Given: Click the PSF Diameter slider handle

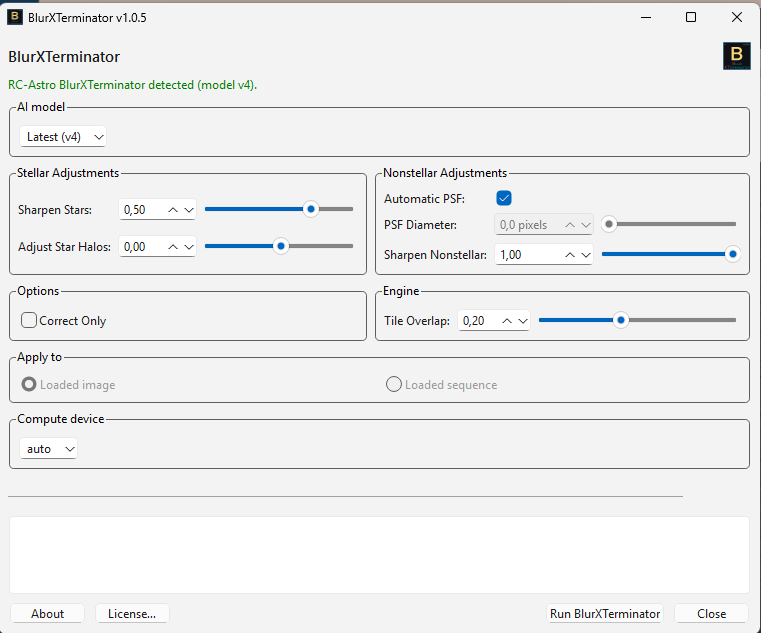Looking at the screenshot, I should (609, 224).
